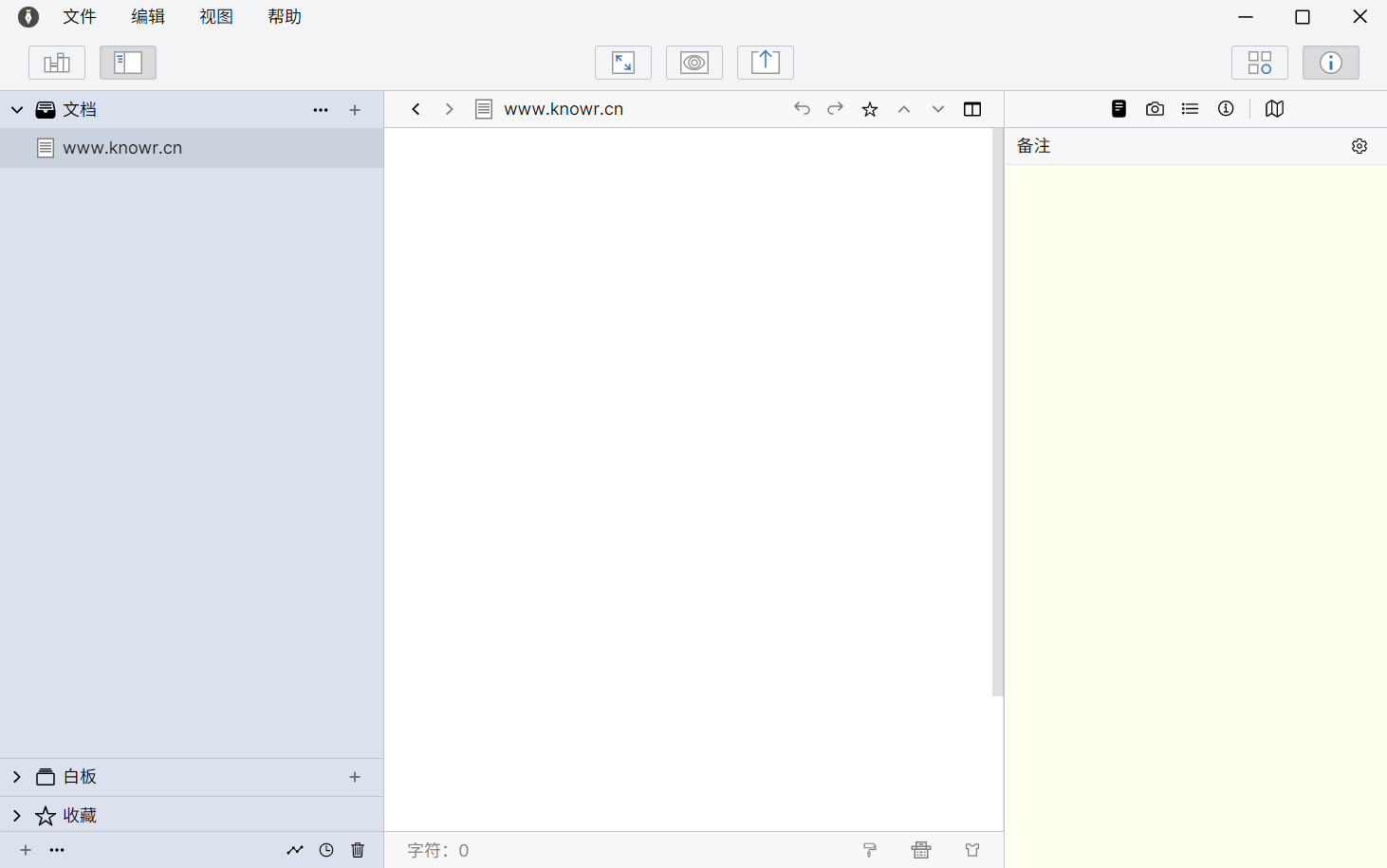1387x868 pixels.
Task: Undo the last edit
Action: coord(802,109)
